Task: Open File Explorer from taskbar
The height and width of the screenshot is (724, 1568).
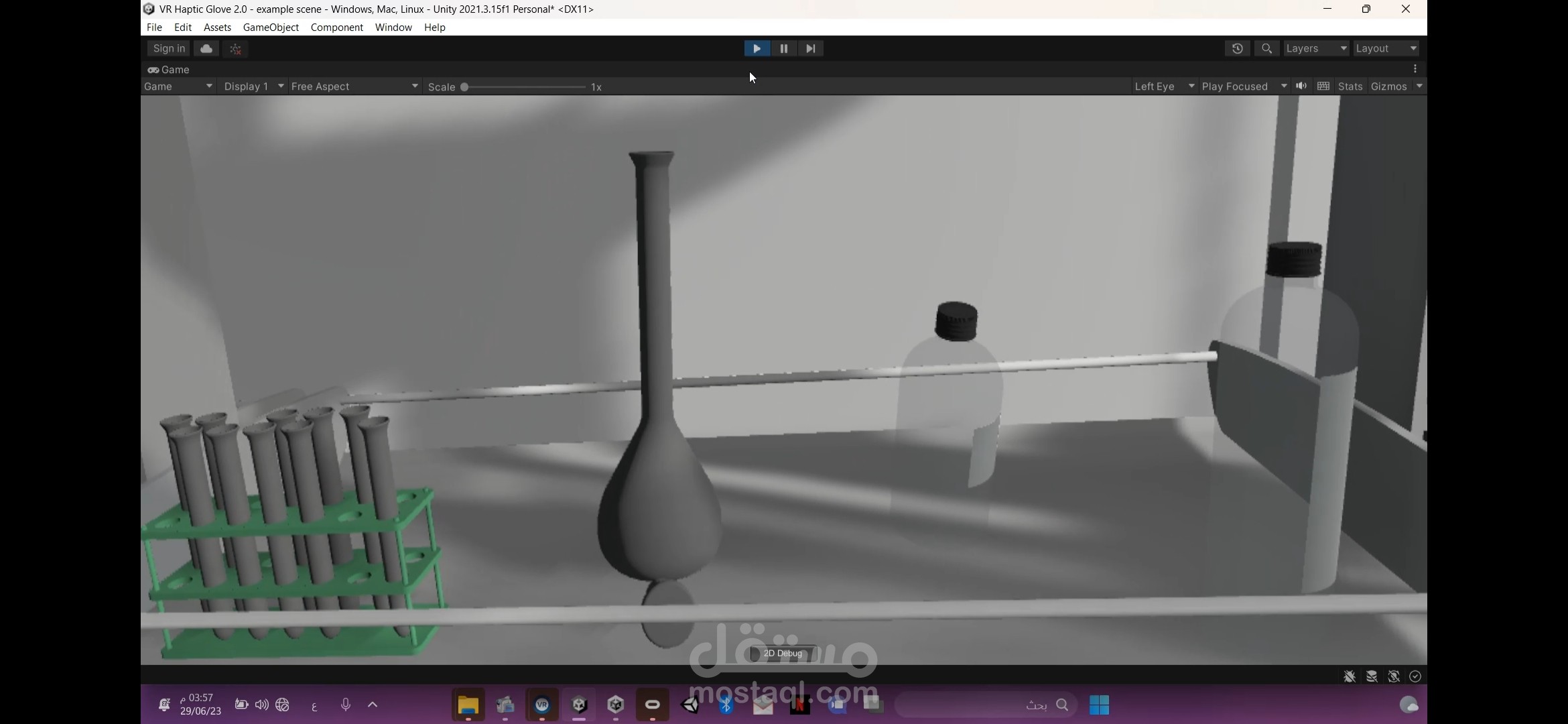Action: 468,705
